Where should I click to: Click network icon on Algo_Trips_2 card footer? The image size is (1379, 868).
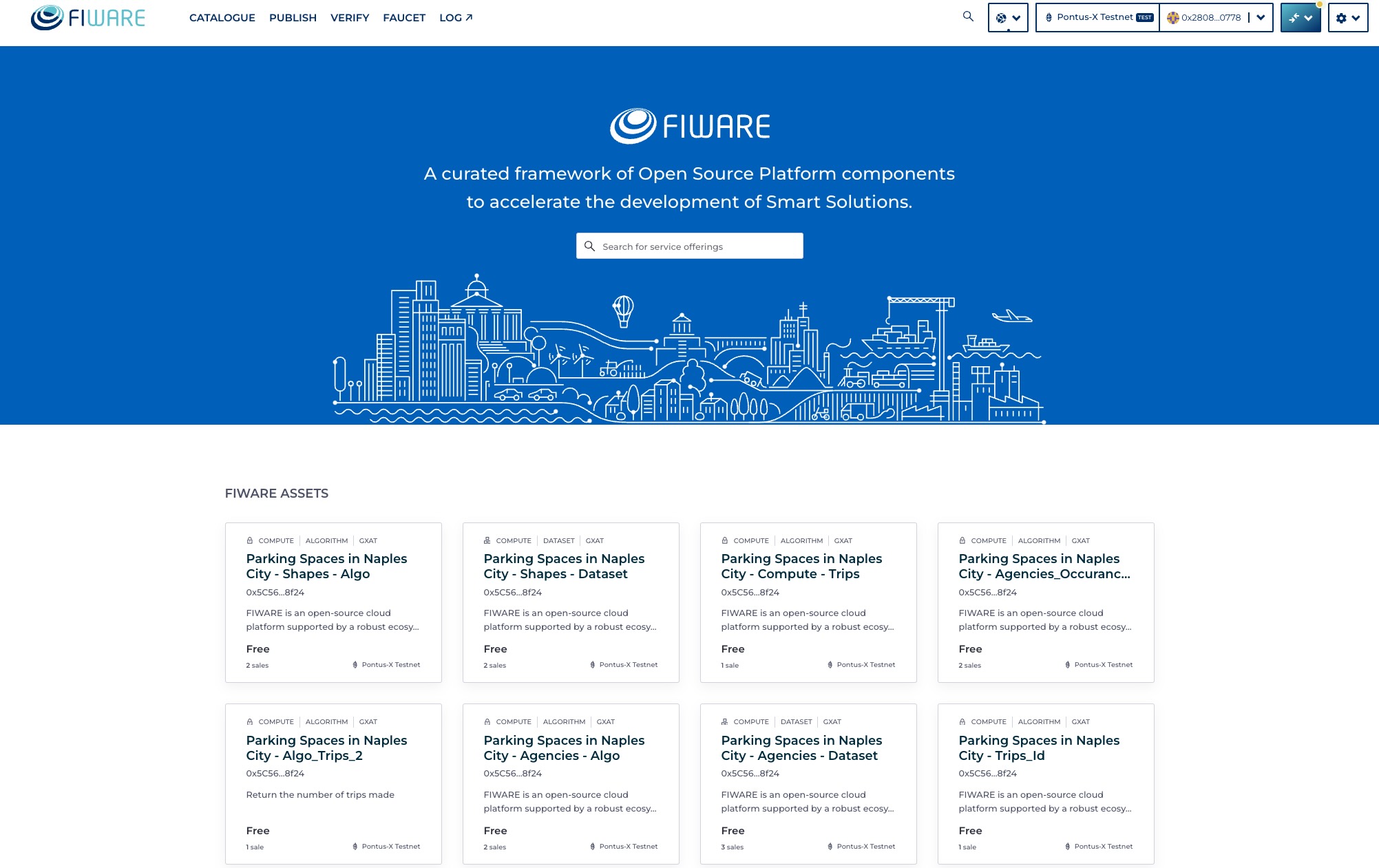(x=355, y=847)
